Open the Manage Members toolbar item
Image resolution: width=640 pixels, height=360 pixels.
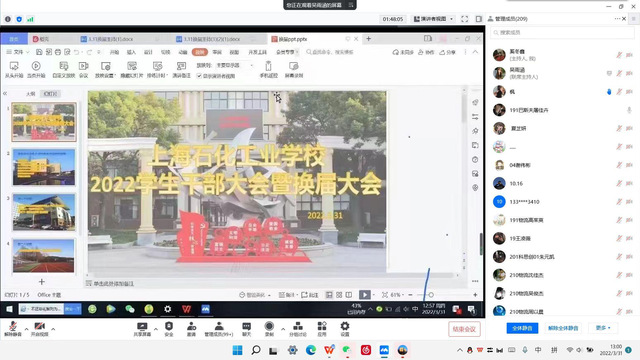(x=219, y=329)
